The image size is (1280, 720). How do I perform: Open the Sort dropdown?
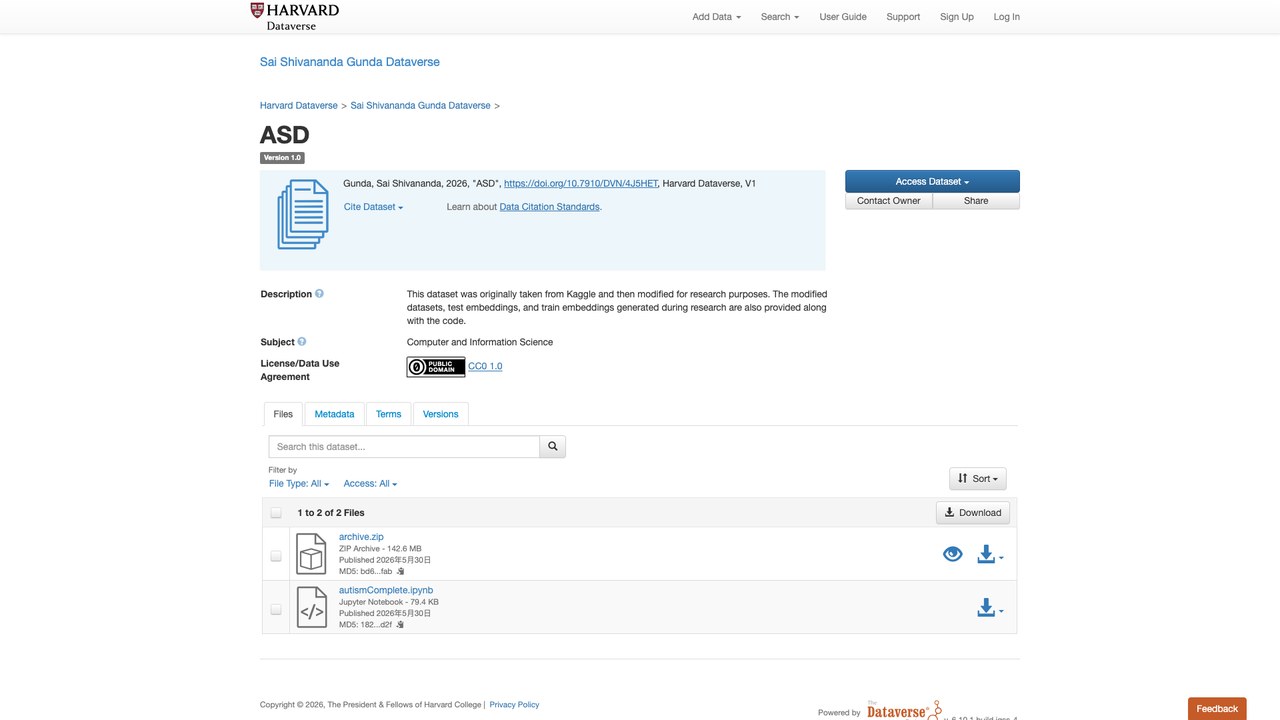(x=978, y=479)
